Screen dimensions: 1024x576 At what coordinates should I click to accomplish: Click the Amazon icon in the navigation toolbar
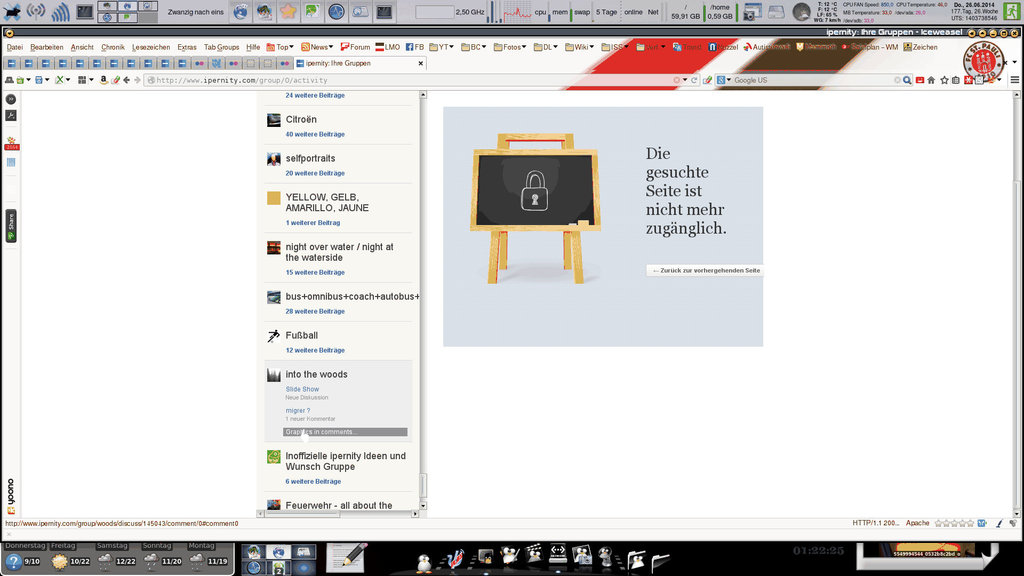104,80
